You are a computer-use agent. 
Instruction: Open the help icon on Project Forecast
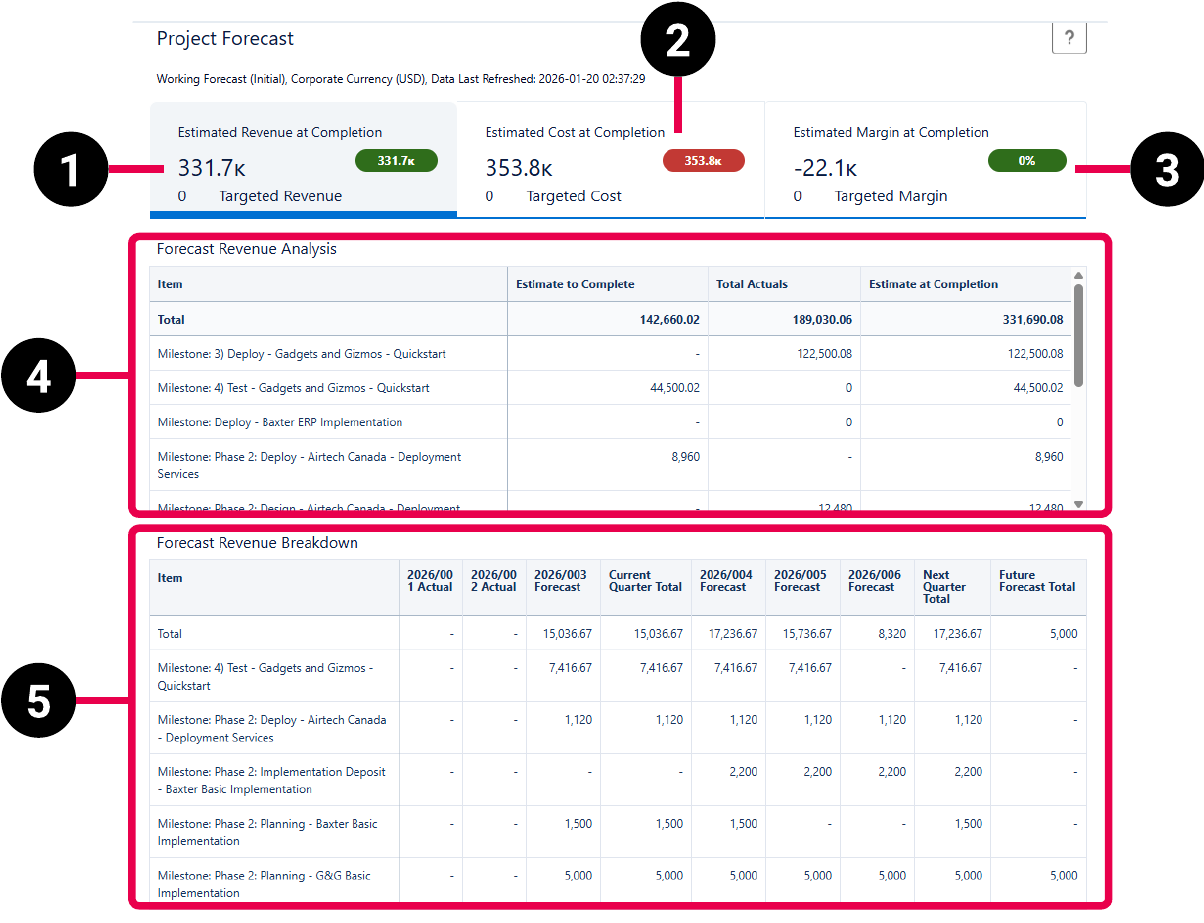[1069, 38]
